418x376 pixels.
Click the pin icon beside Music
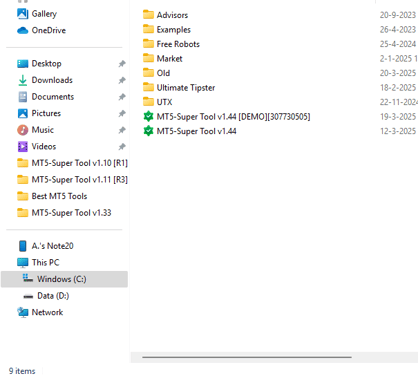coord(122,130)
